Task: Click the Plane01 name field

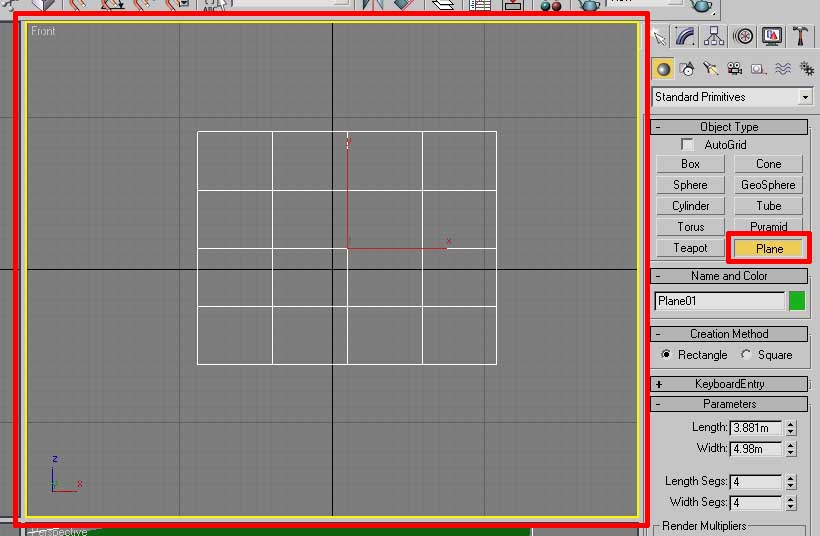Action: 720,301
